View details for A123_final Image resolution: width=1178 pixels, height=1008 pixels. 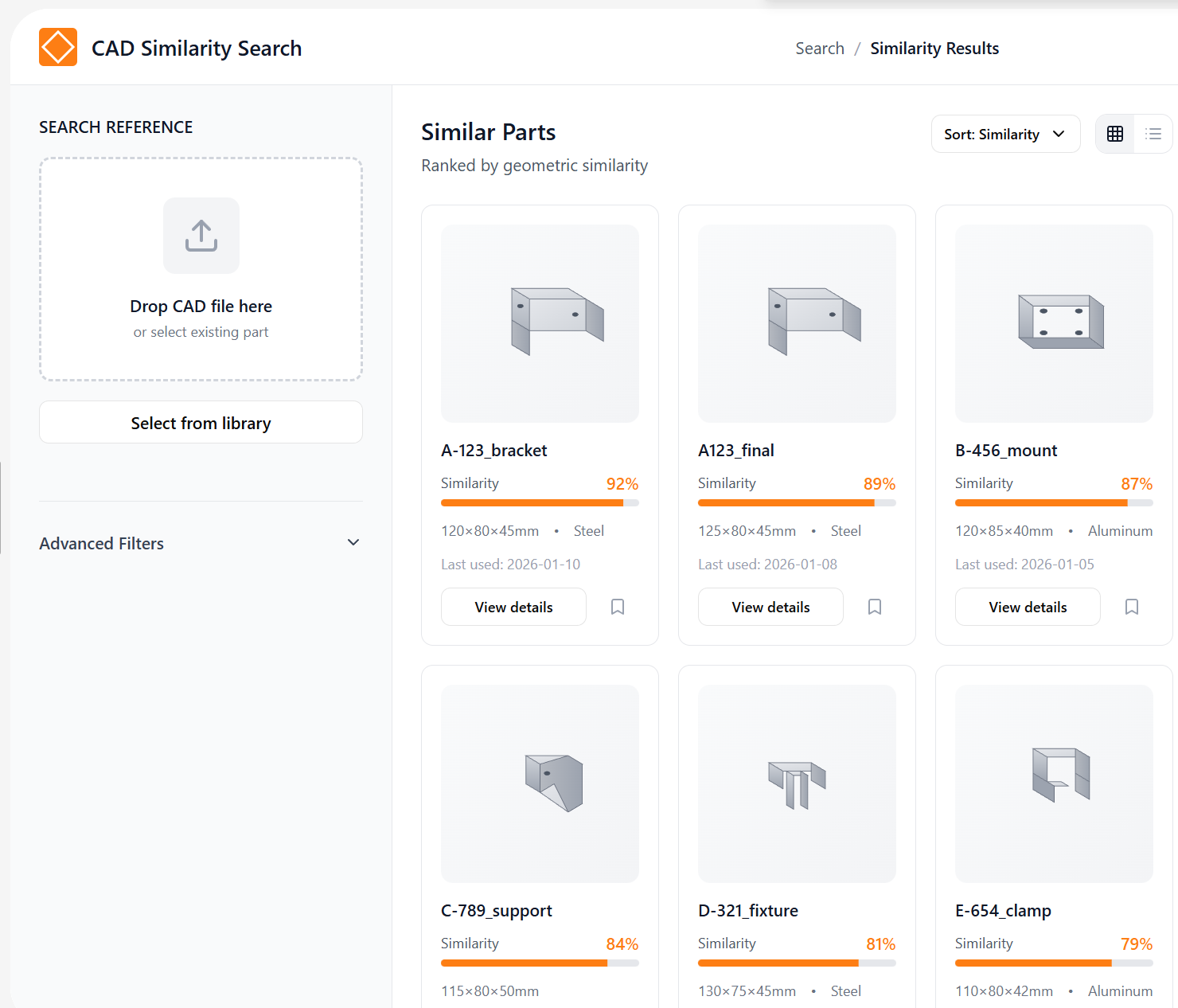(x=770, y=607)
